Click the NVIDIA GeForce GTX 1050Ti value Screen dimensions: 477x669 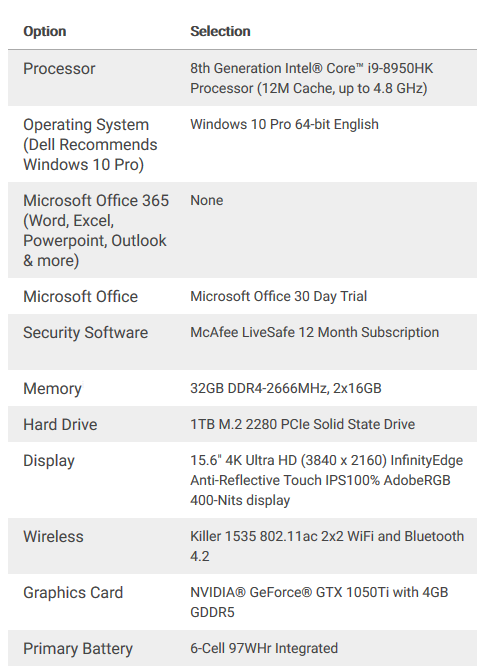coord(319,602)
